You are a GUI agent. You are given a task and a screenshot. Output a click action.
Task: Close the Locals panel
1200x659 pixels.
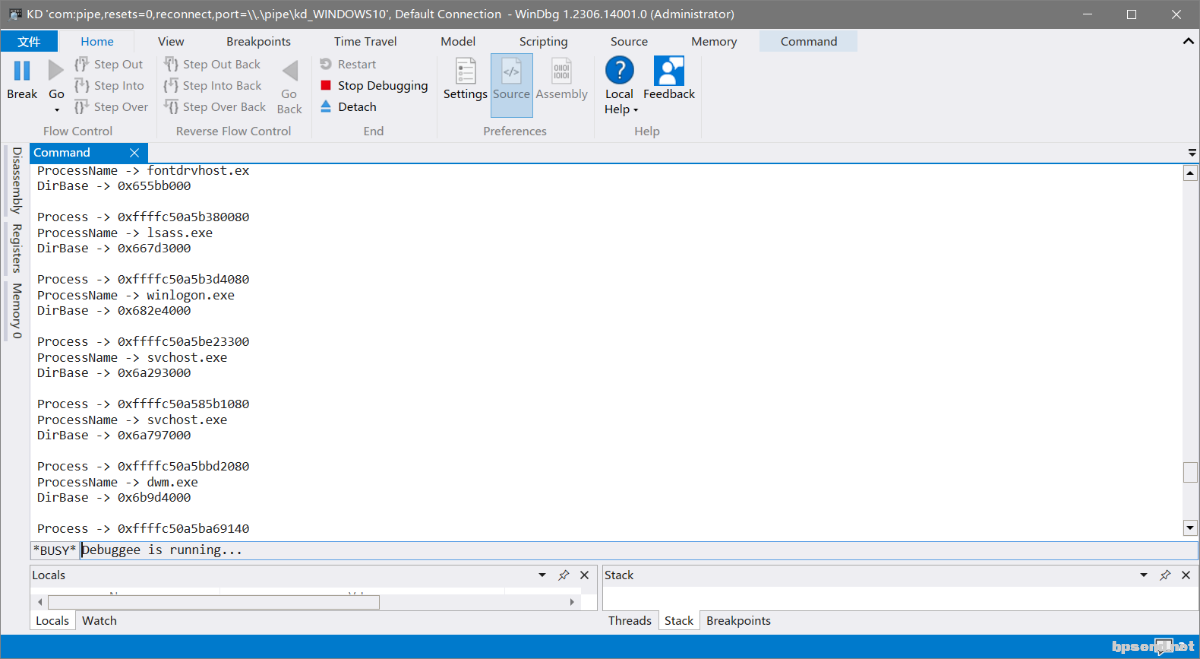click(584, 575)
